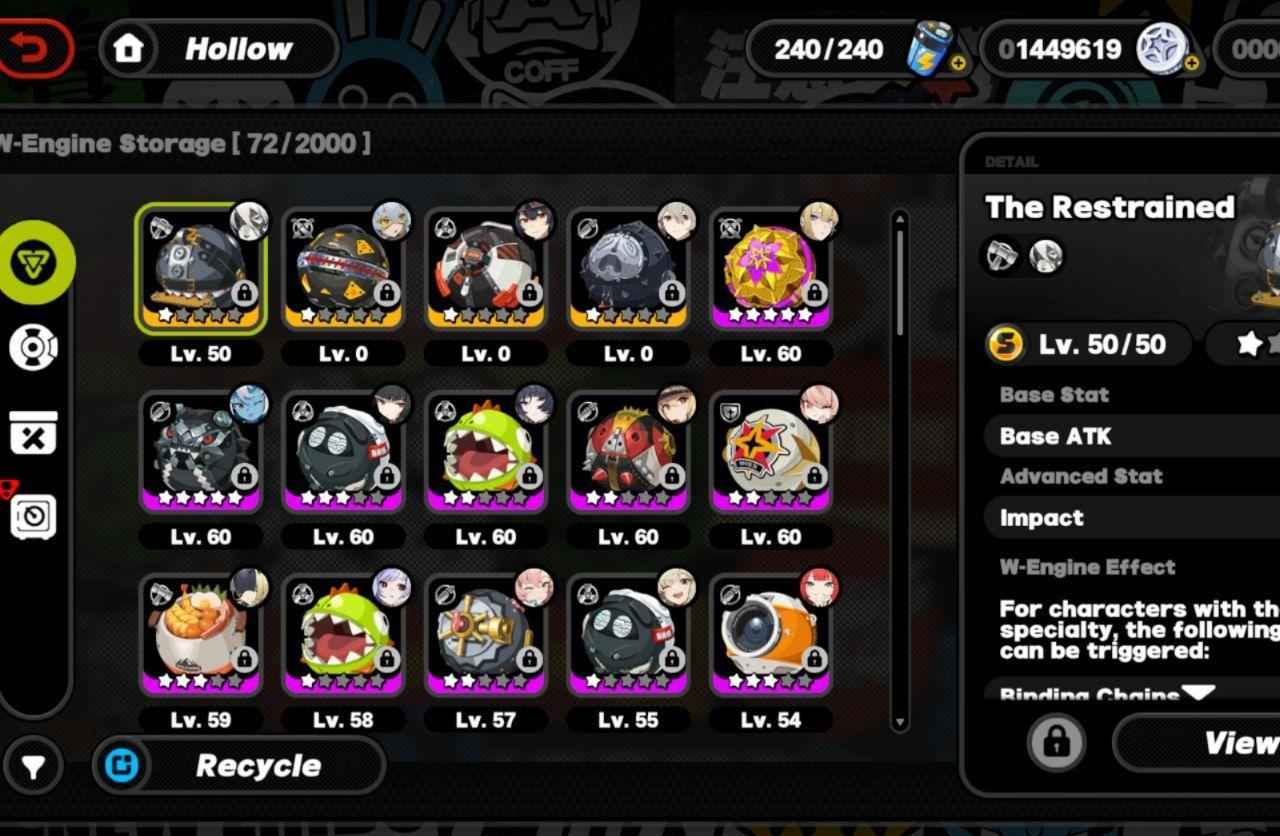
Task: Toggle the lock icon on the Lv. 50 engine thumbnail
Action: [244, 293]
